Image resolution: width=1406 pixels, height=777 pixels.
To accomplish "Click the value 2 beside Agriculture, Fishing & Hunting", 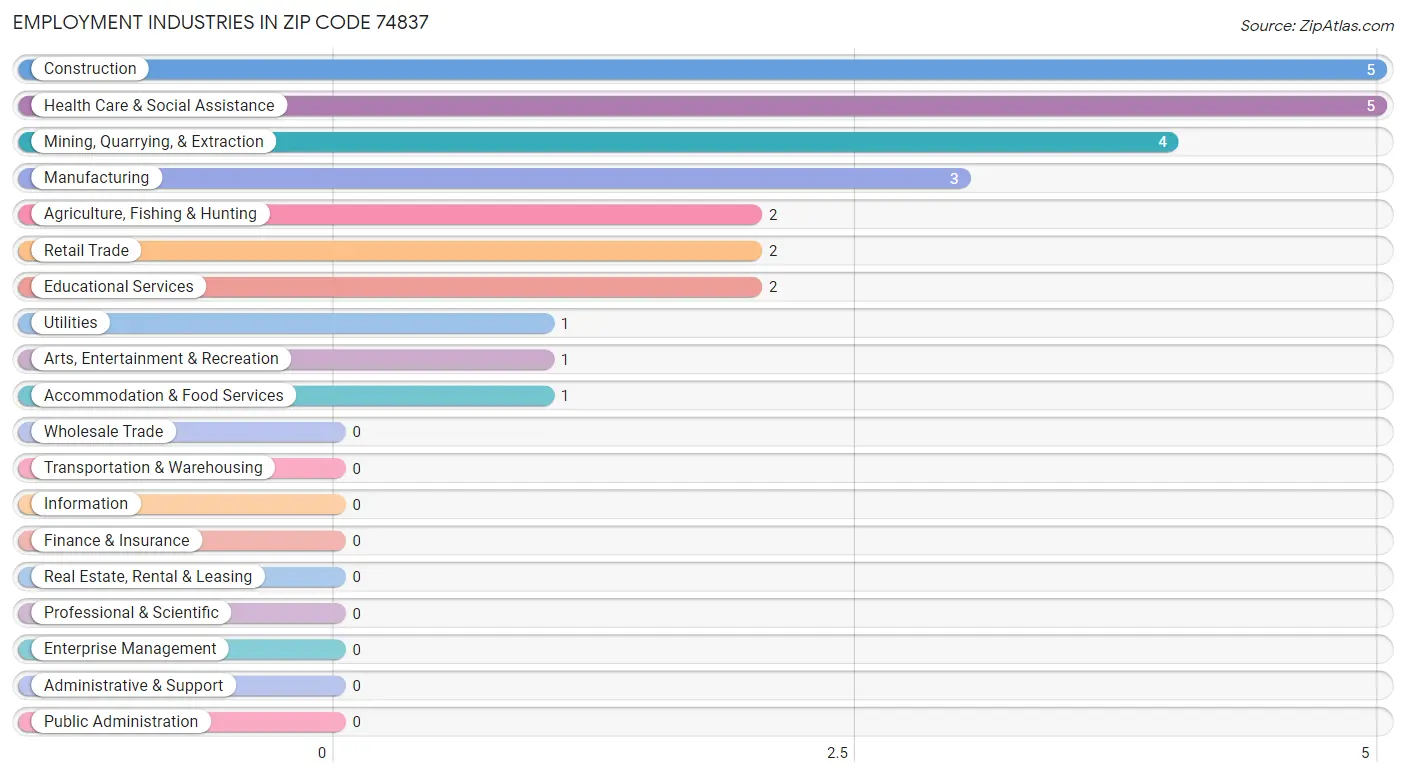I will (773, 214).
